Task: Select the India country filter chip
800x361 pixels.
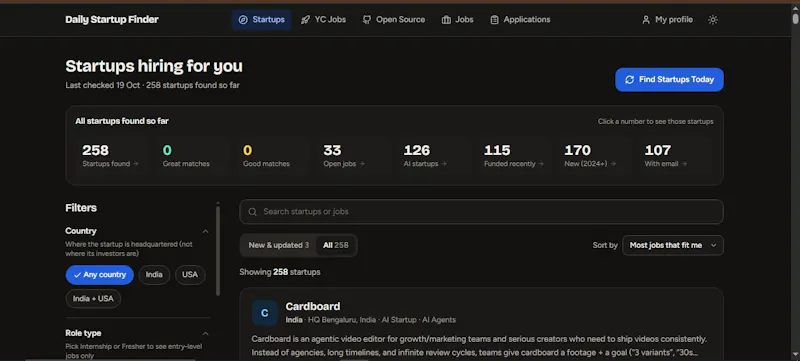Action: 154,275
